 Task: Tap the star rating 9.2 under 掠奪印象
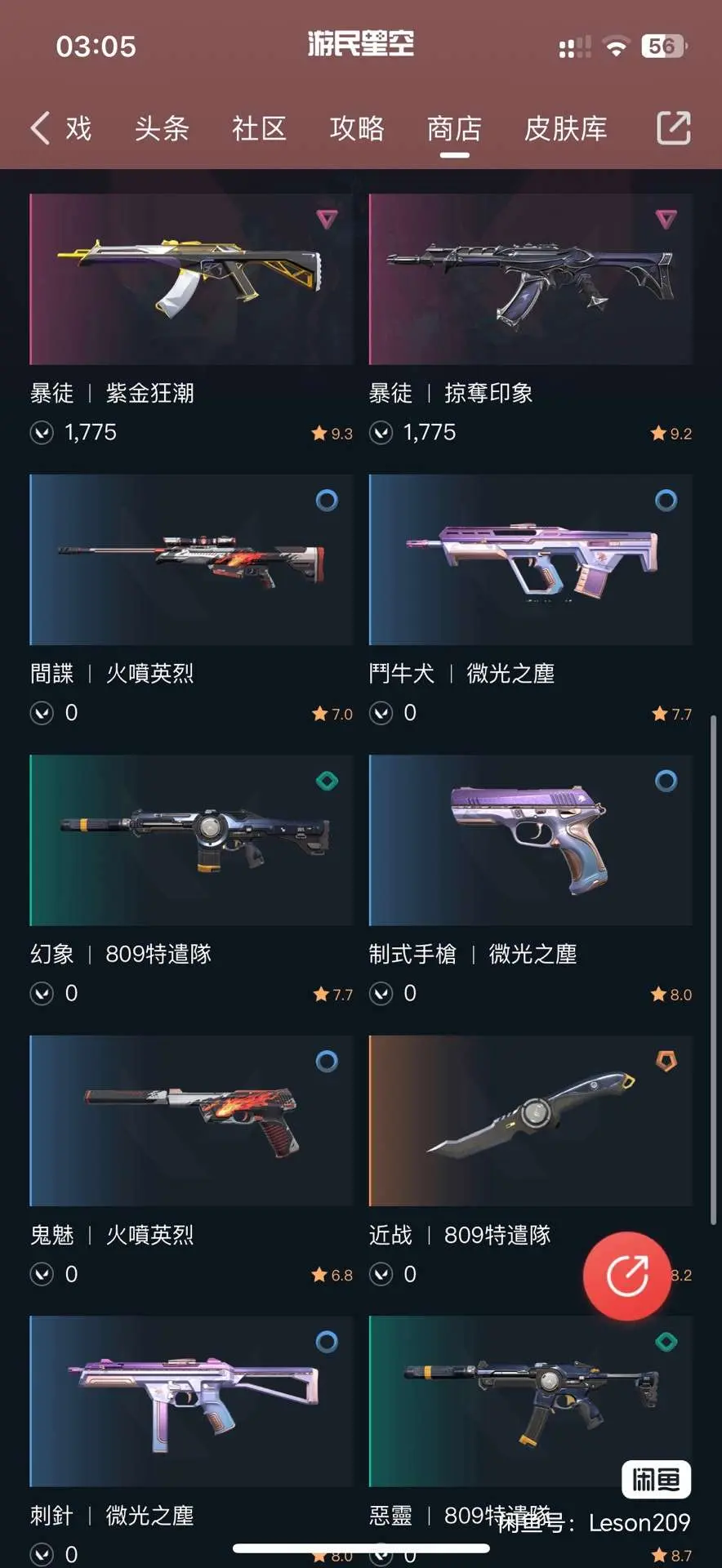pyautogui.click(x=671, y=434)
